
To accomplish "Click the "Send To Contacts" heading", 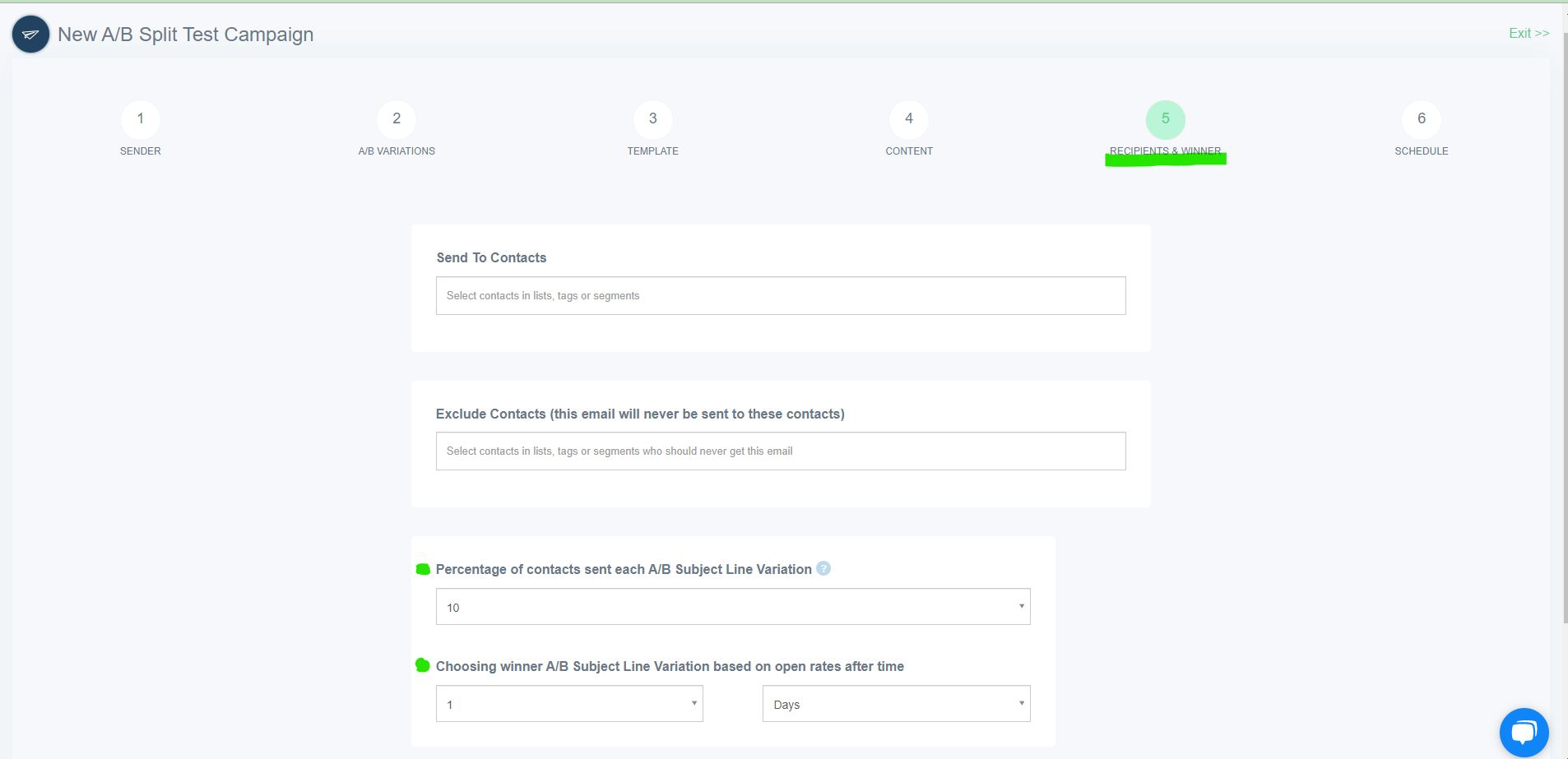I will [x=491, y=257].
